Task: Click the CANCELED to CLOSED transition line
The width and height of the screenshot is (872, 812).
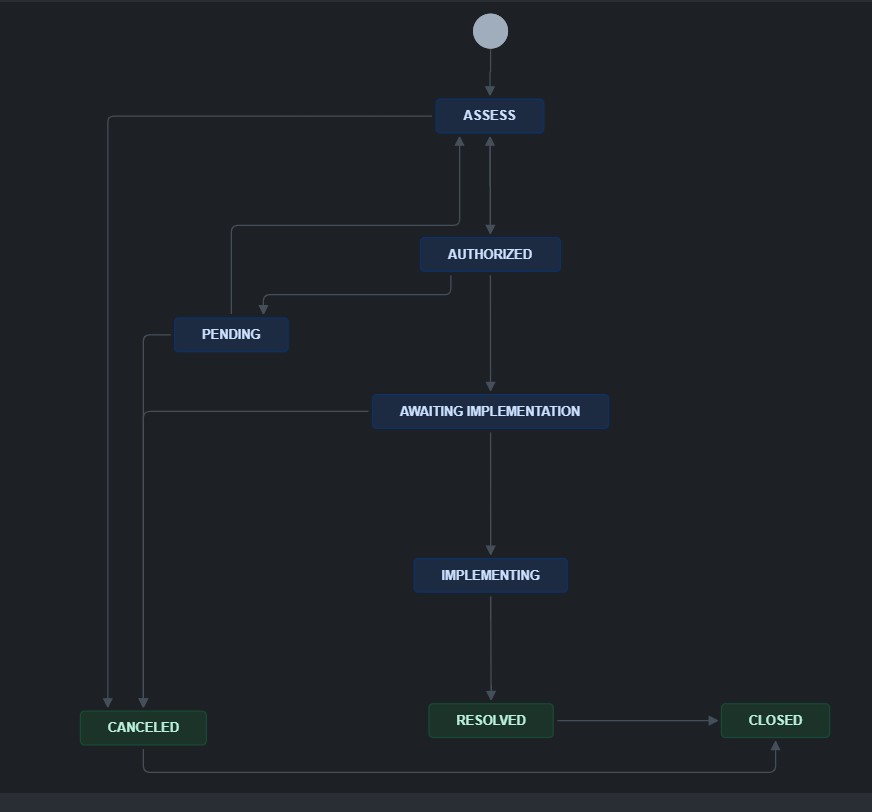Action: tap(459, 772)
